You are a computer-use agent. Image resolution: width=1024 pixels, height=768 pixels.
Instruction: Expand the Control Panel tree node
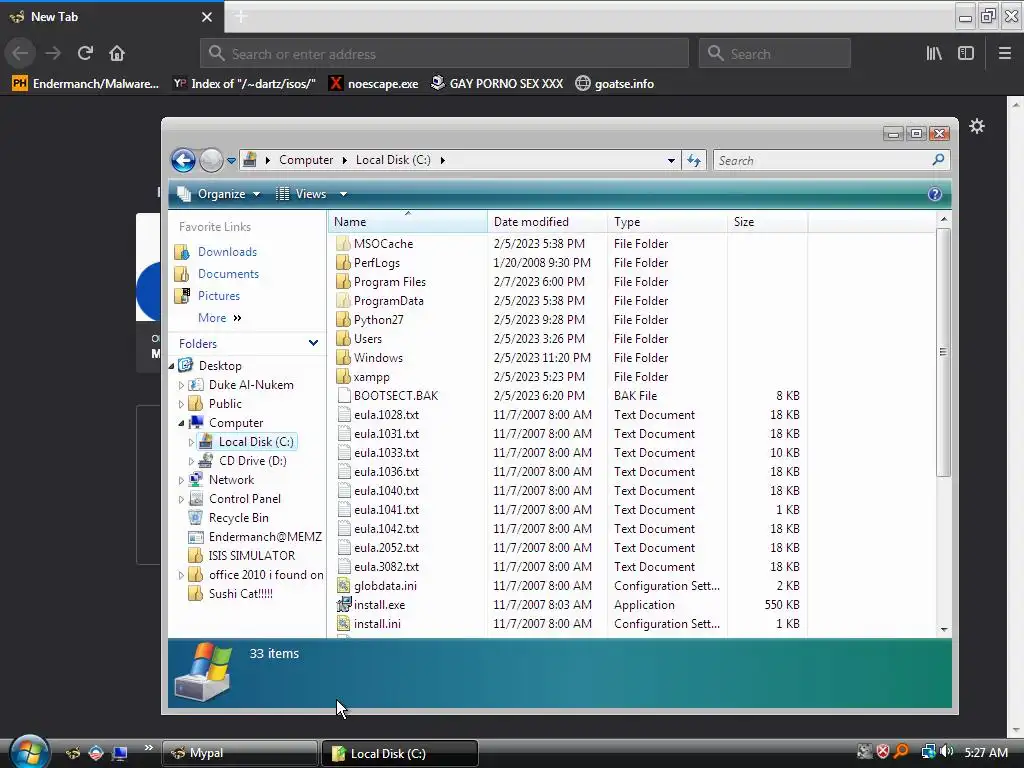(x=182, y=499)
